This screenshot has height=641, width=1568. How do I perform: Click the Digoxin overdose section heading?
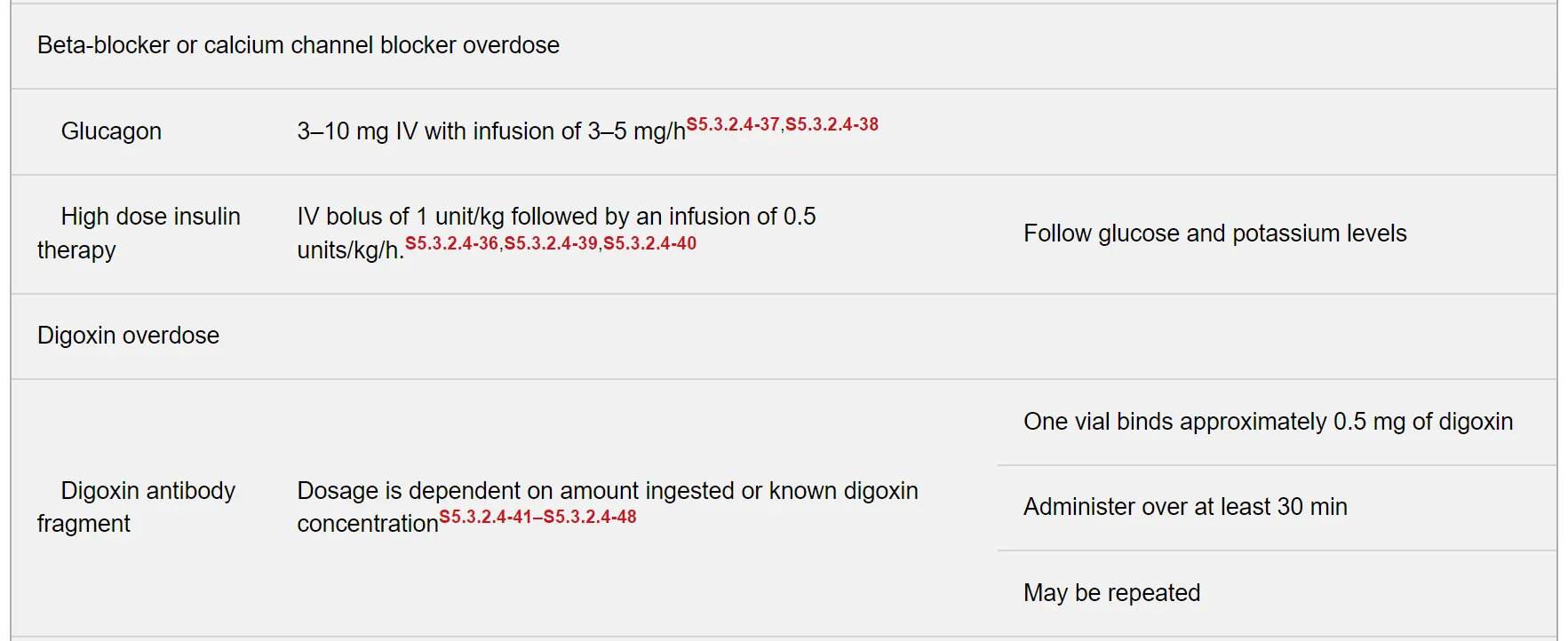tap(128, 336)
